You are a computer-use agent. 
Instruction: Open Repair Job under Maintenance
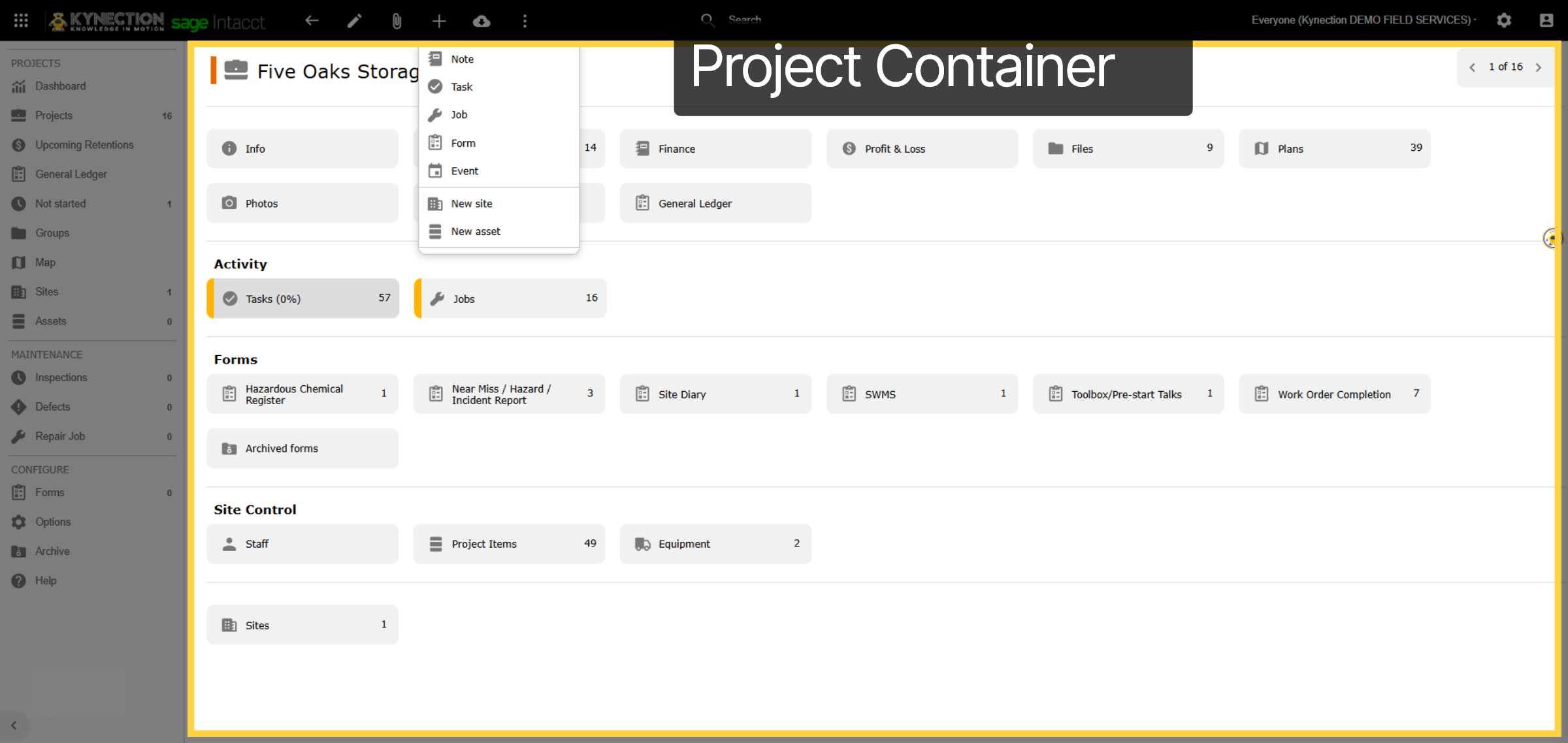coord(92,436)
